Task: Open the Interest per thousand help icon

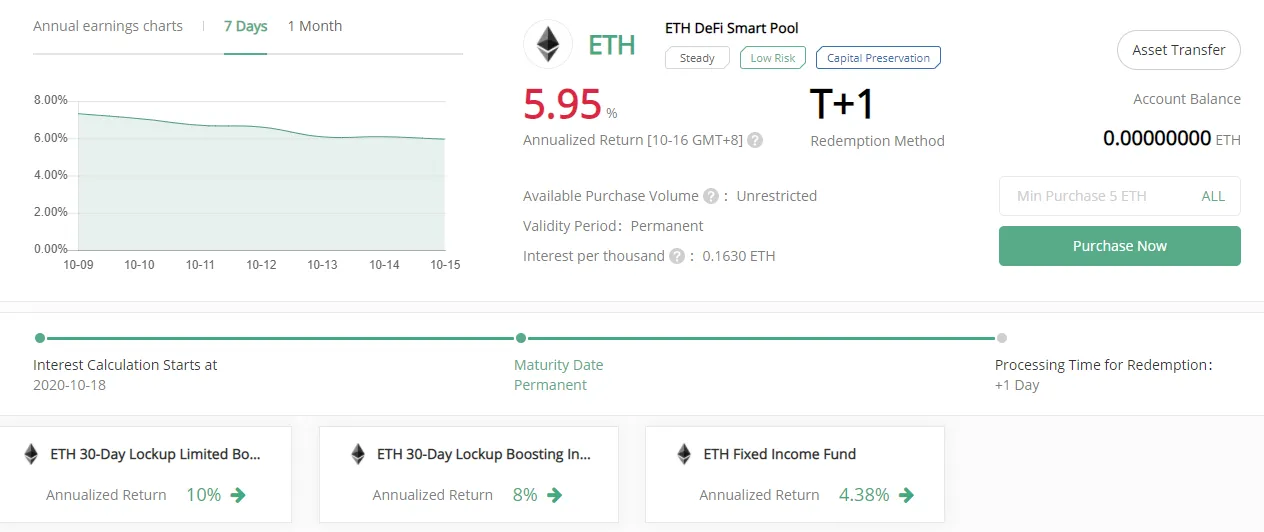Action: pyautogui.click(x=677, y=256)
